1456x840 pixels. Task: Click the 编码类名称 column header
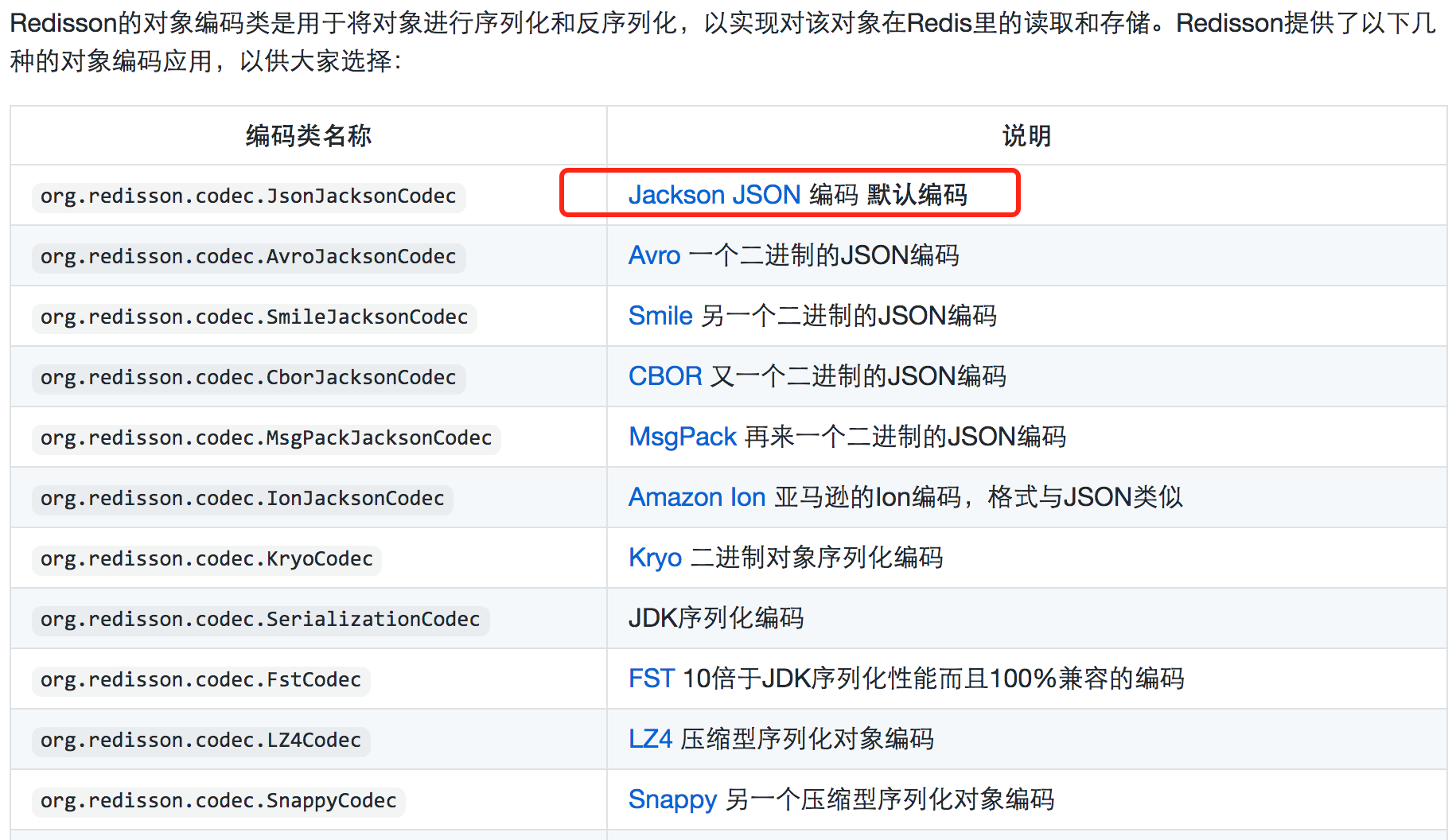coord(309,136)
